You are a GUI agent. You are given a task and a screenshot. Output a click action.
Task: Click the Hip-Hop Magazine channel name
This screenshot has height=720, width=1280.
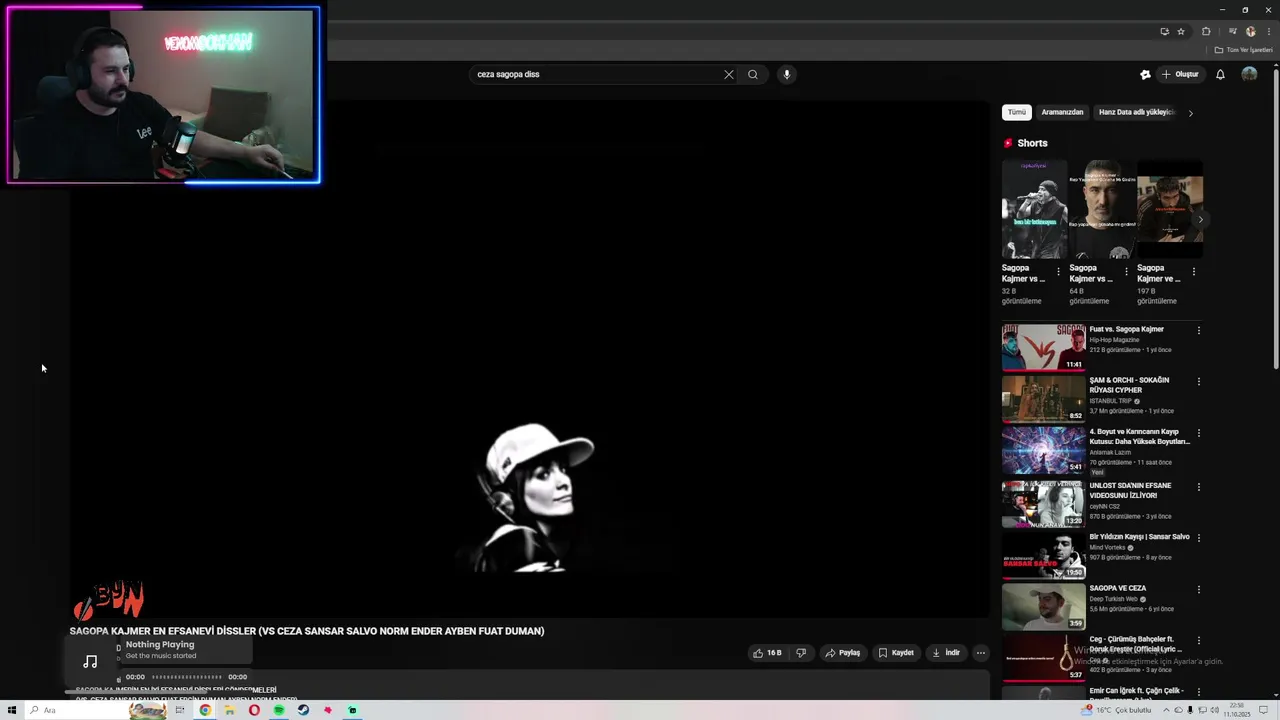point(1114,340)
